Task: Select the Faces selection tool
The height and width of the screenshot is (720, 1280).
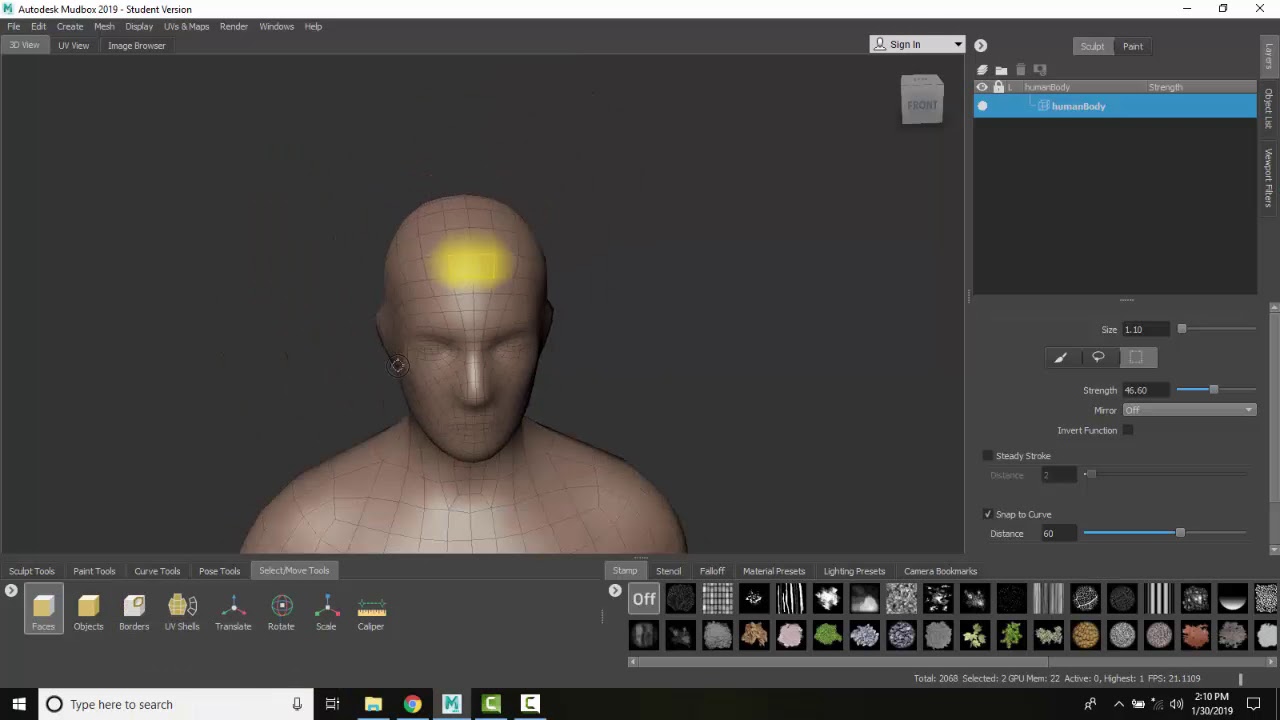Action: click(x=43, y=610)
